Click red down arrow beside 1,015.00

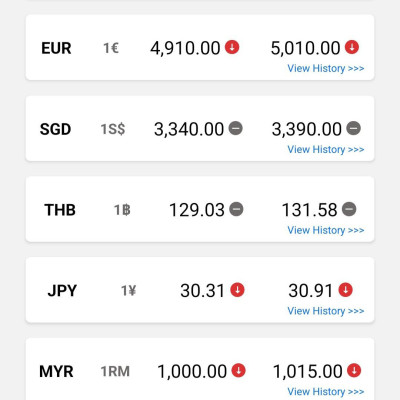(x=354, y=370)
